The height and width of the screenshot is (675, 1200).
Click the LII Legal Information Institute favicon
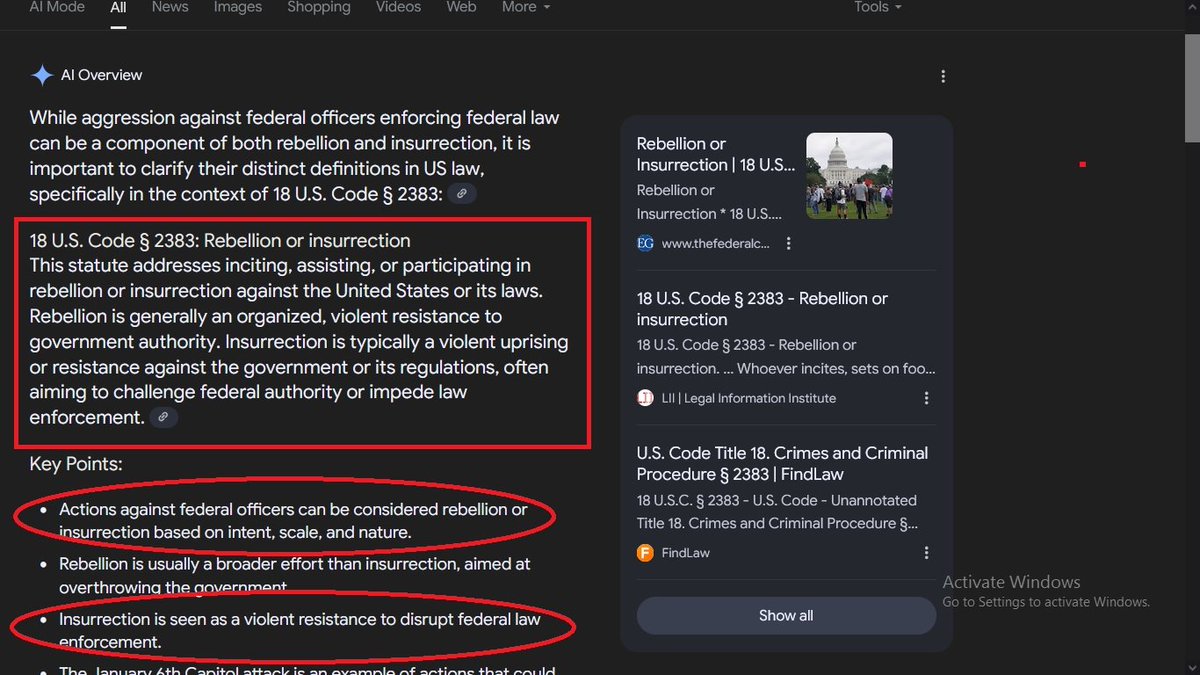pyautogui.click(x=645, y=398)
